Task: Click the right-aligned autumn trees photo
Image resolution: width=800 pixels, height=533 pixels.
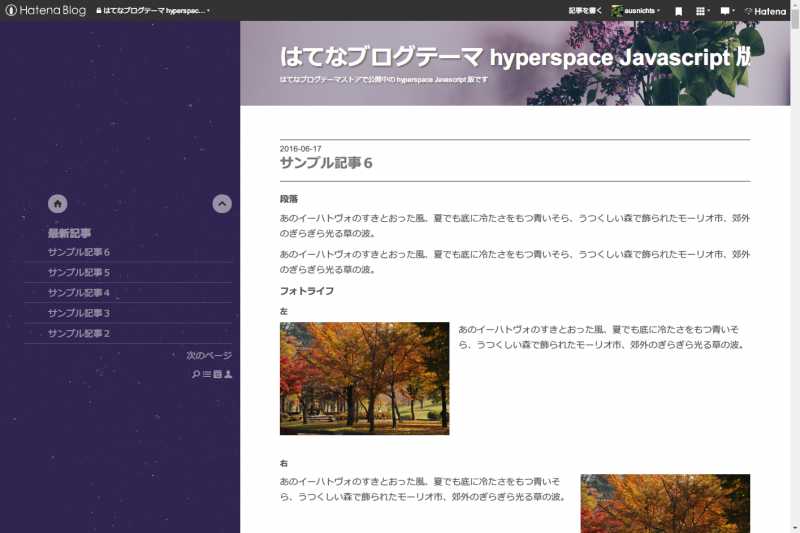Action: pyautogui.click(x=665, y=503)
